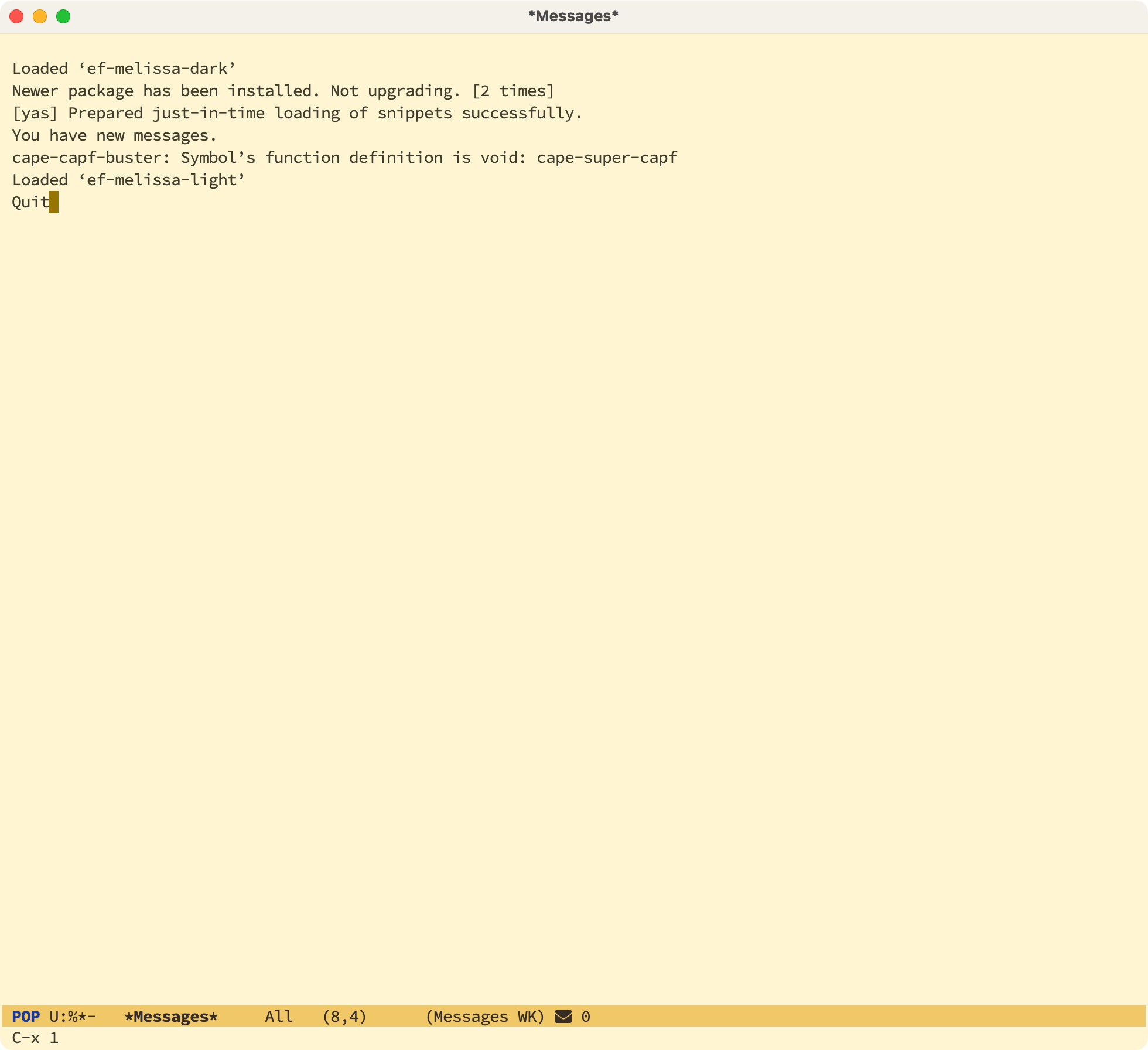Image resolution: width=1148 pixels, height=1050 pixels.
Task: Click the *Messages* buffer name in mode line
Action: pos(171,1016)
